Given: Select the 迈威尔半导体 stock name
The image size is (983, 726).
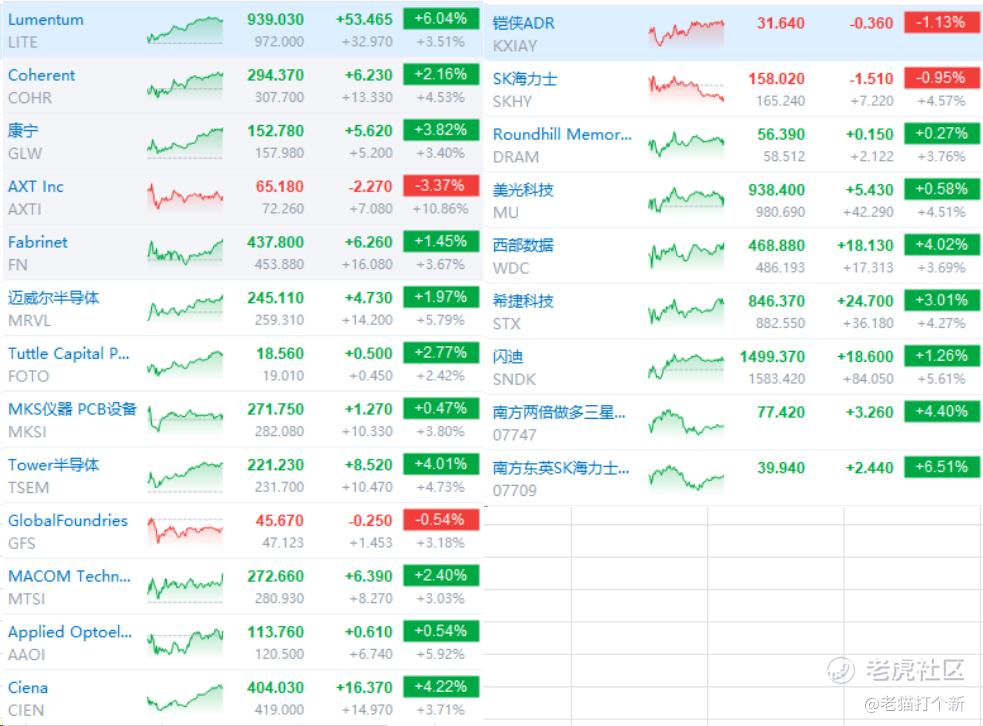Looking at the screenshot, I should [53, 298].
